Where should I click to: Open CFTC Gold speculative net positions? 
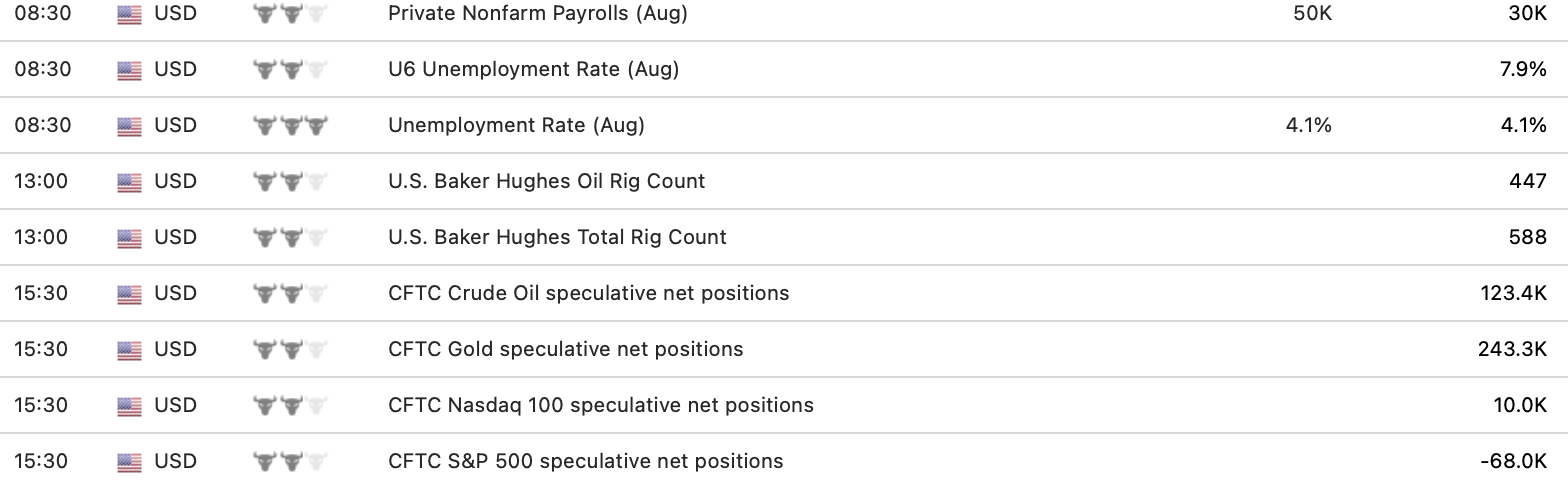click(x=566, y=350)
